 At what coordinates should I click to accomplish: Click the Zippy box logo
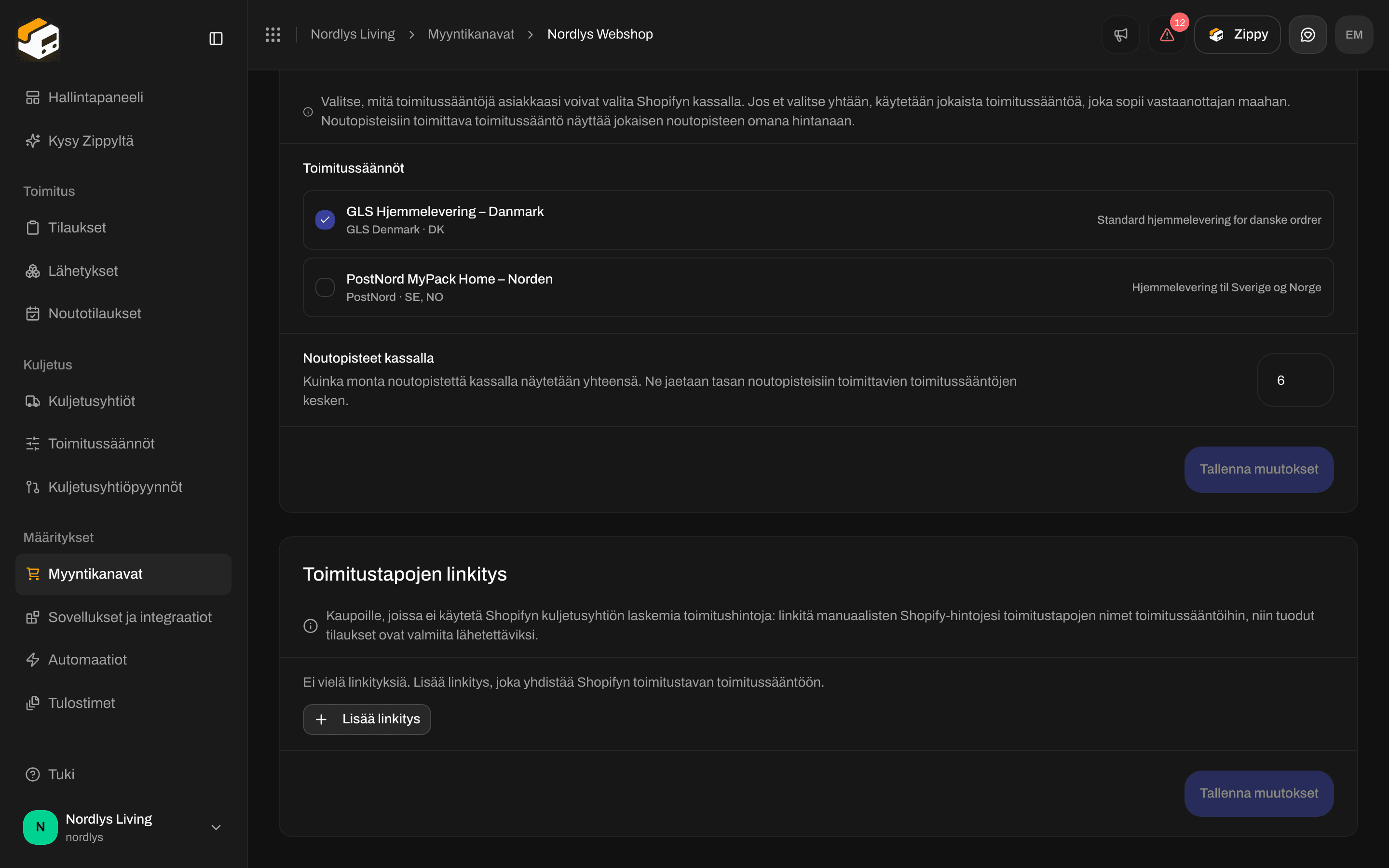39,39
